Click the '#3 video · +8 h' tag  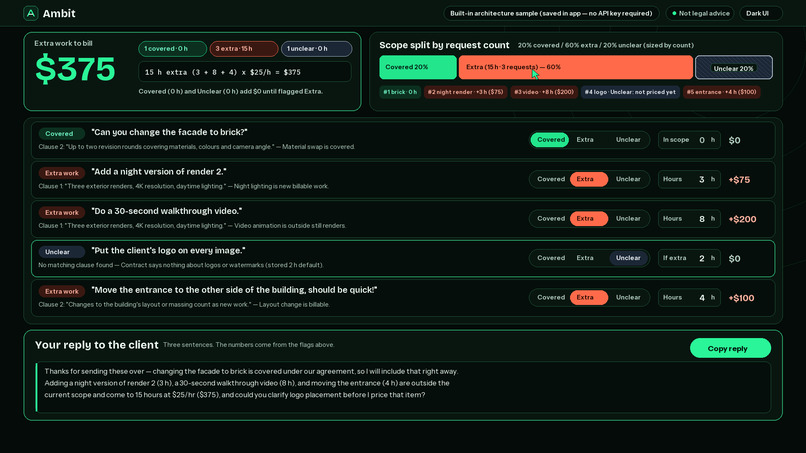544,92
